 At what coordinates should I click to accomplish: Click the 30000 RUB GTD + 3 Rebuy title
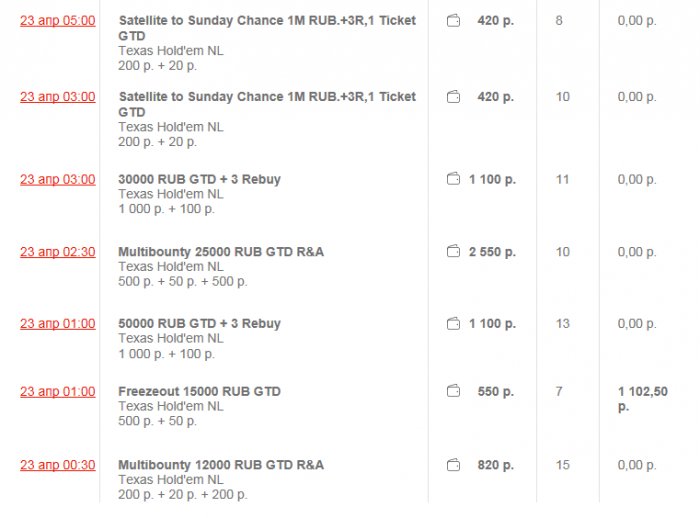[x=199, y=180]
